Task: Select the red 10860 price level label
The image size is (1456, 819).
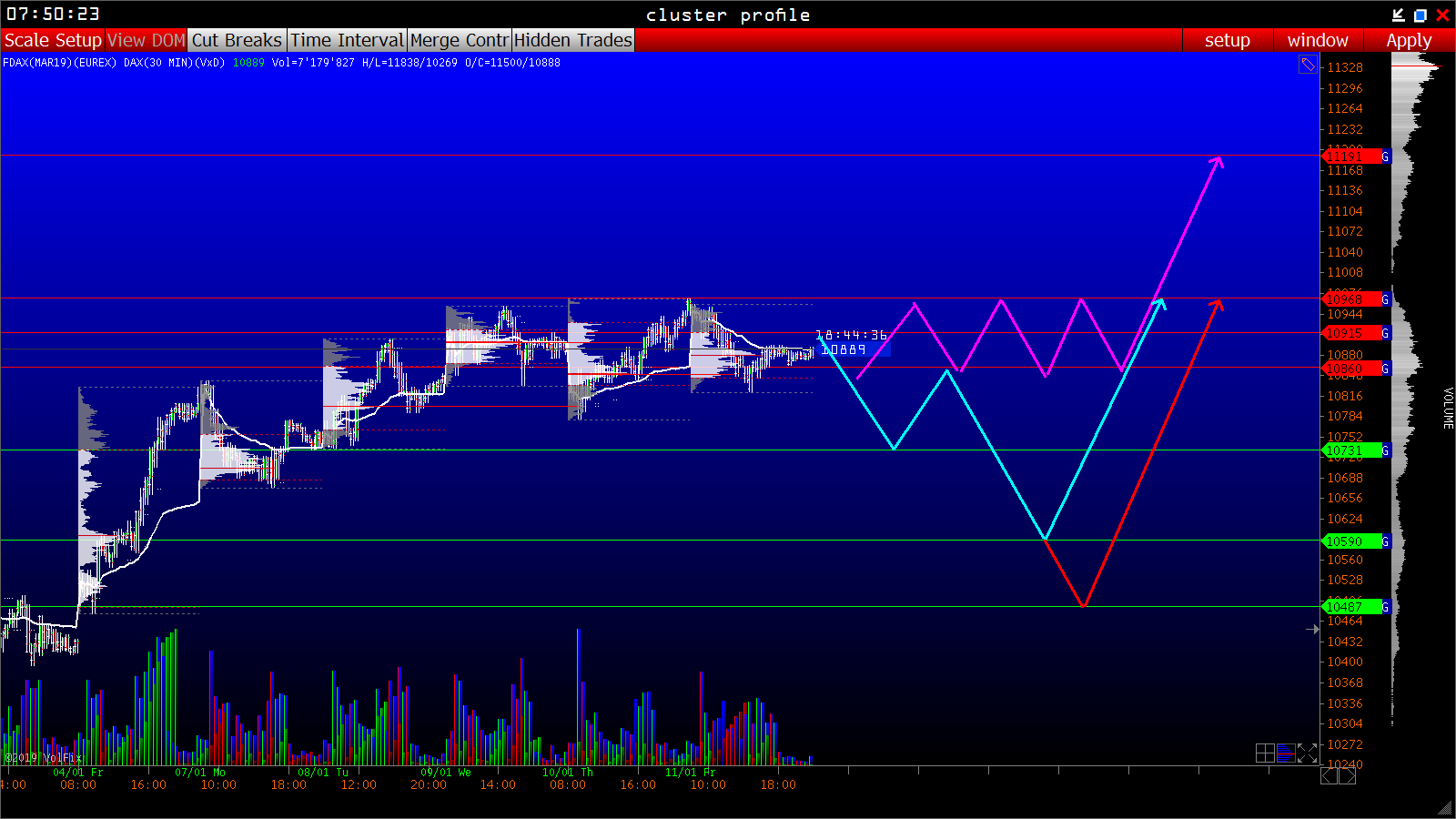Action: coord(1351,369)
